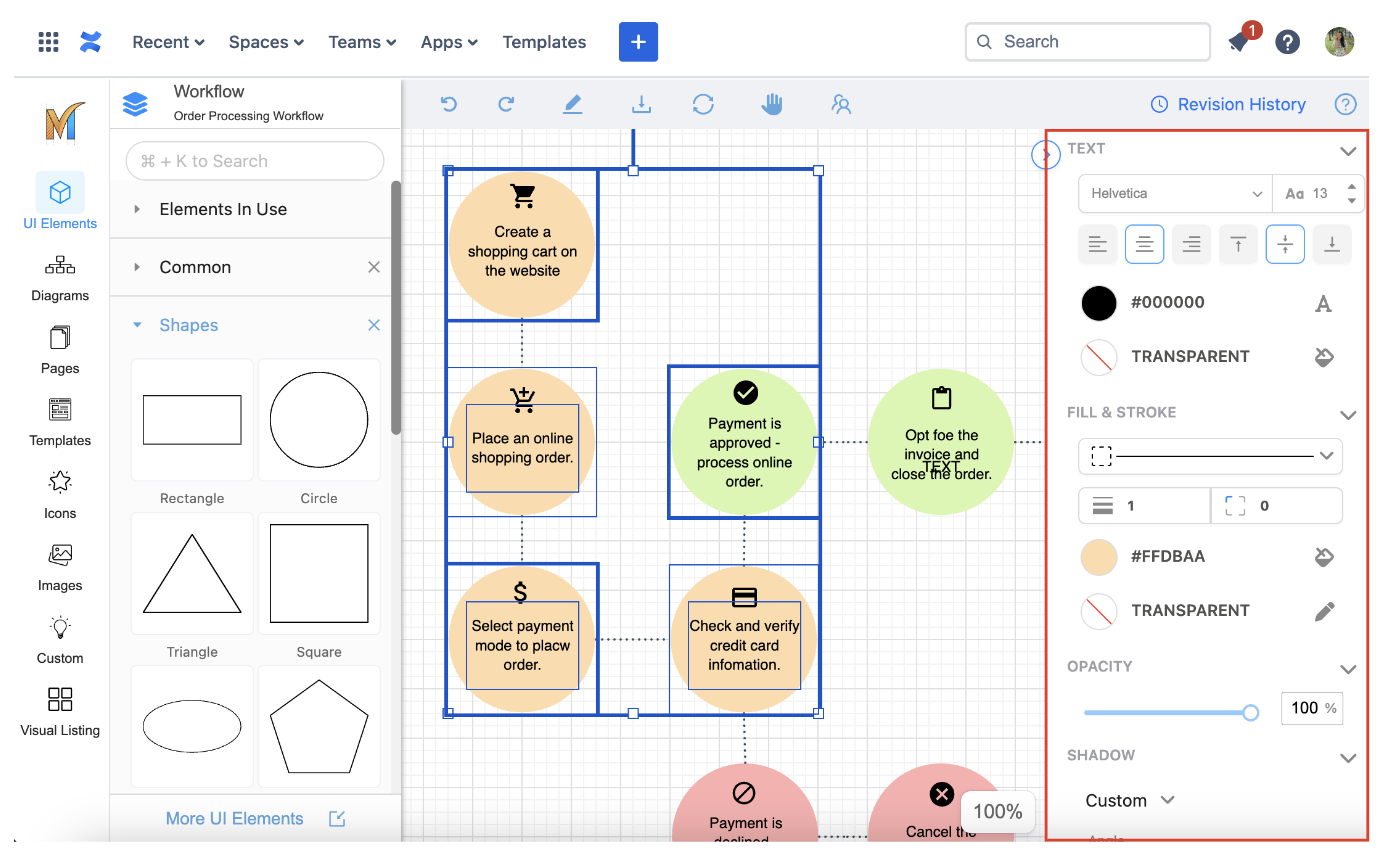
Task: Click the #FFDBAA fill color swatch
Action: point(1099,557)
